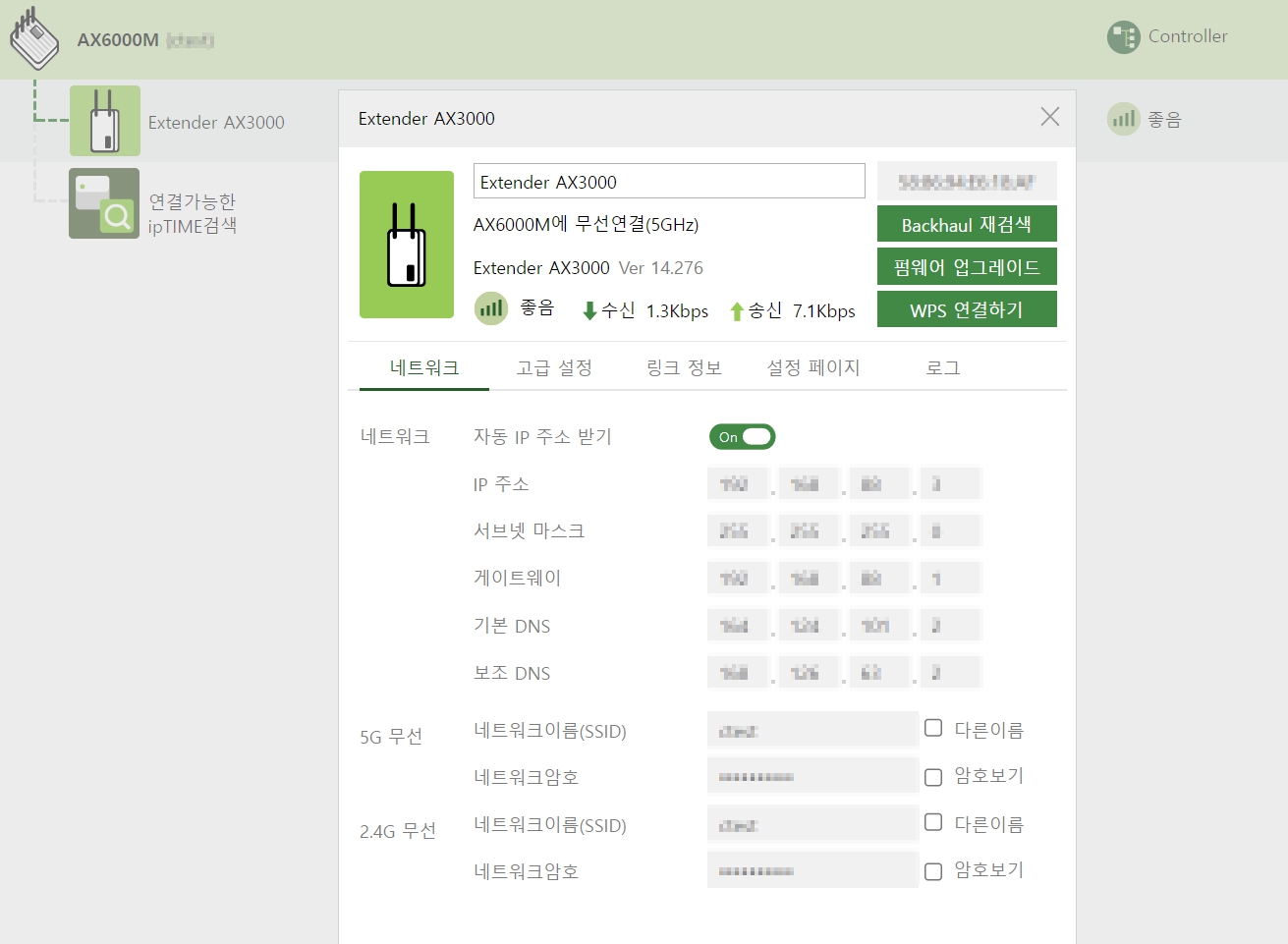Viewport: 1288px width, 944px height.
Task: Click the Controller icon
Action: 1123,37
